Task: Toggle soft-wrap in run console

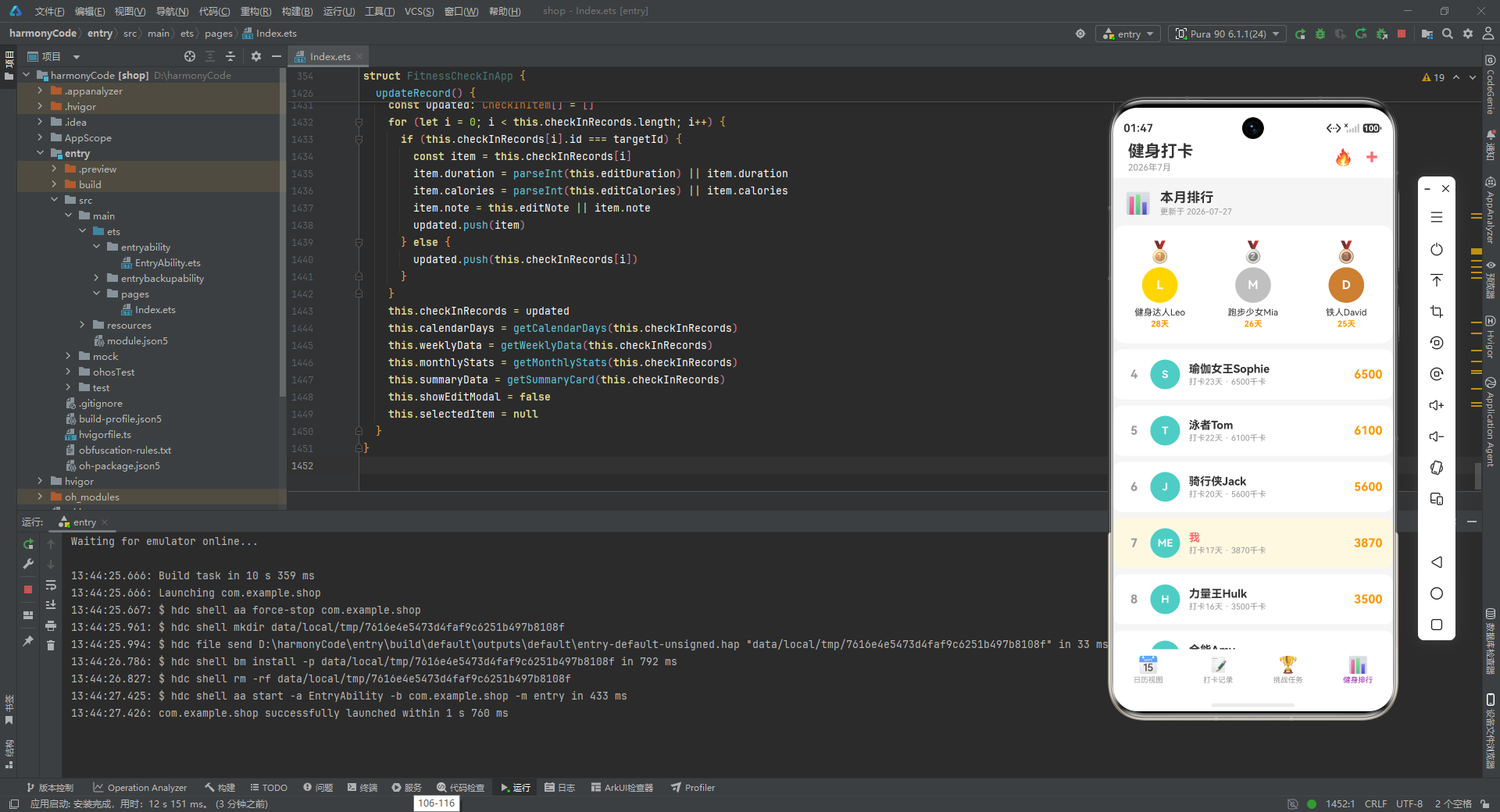Action: point(51,585)
